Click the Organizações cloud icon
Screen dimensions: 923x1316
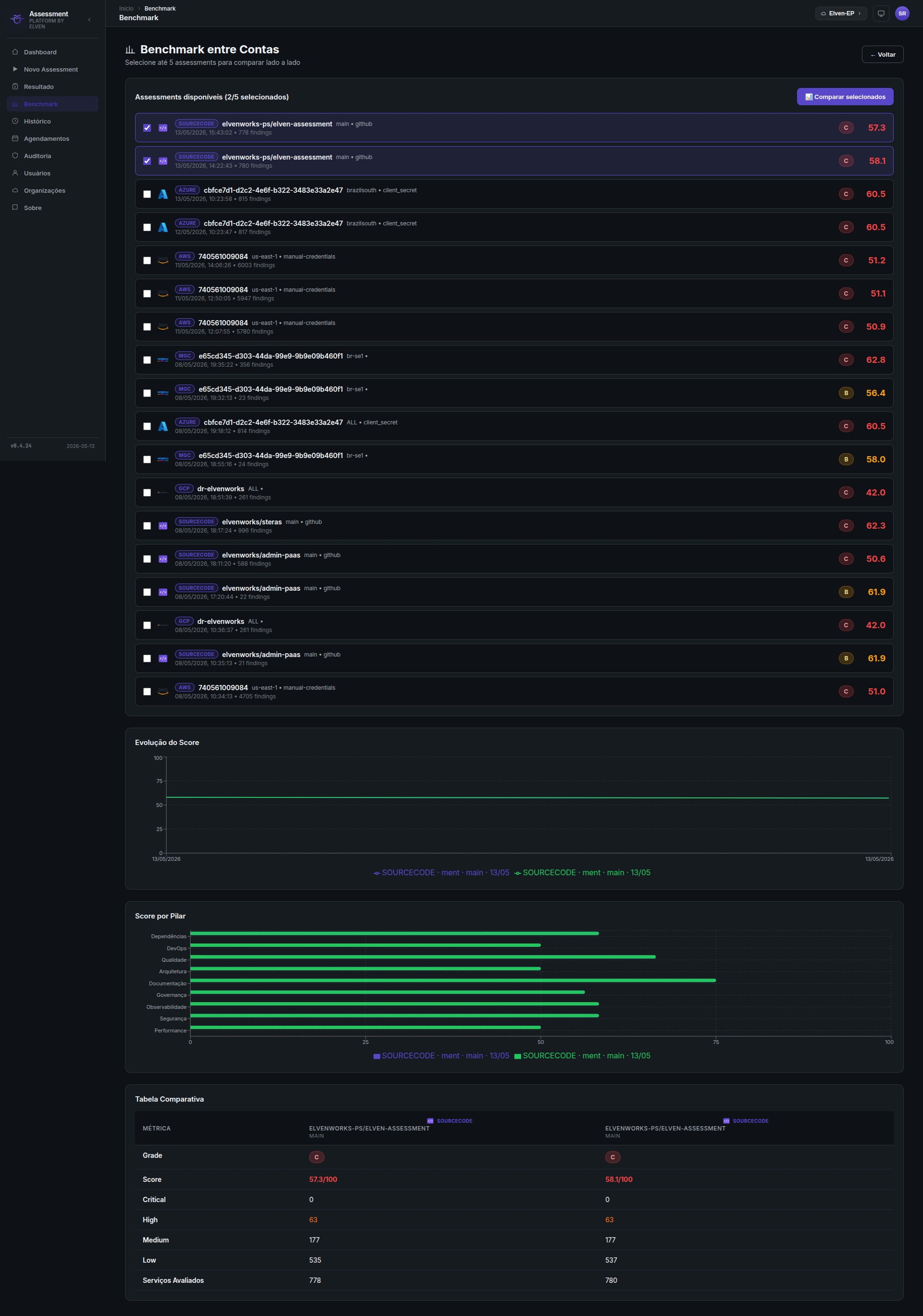[x=15, y=190]
